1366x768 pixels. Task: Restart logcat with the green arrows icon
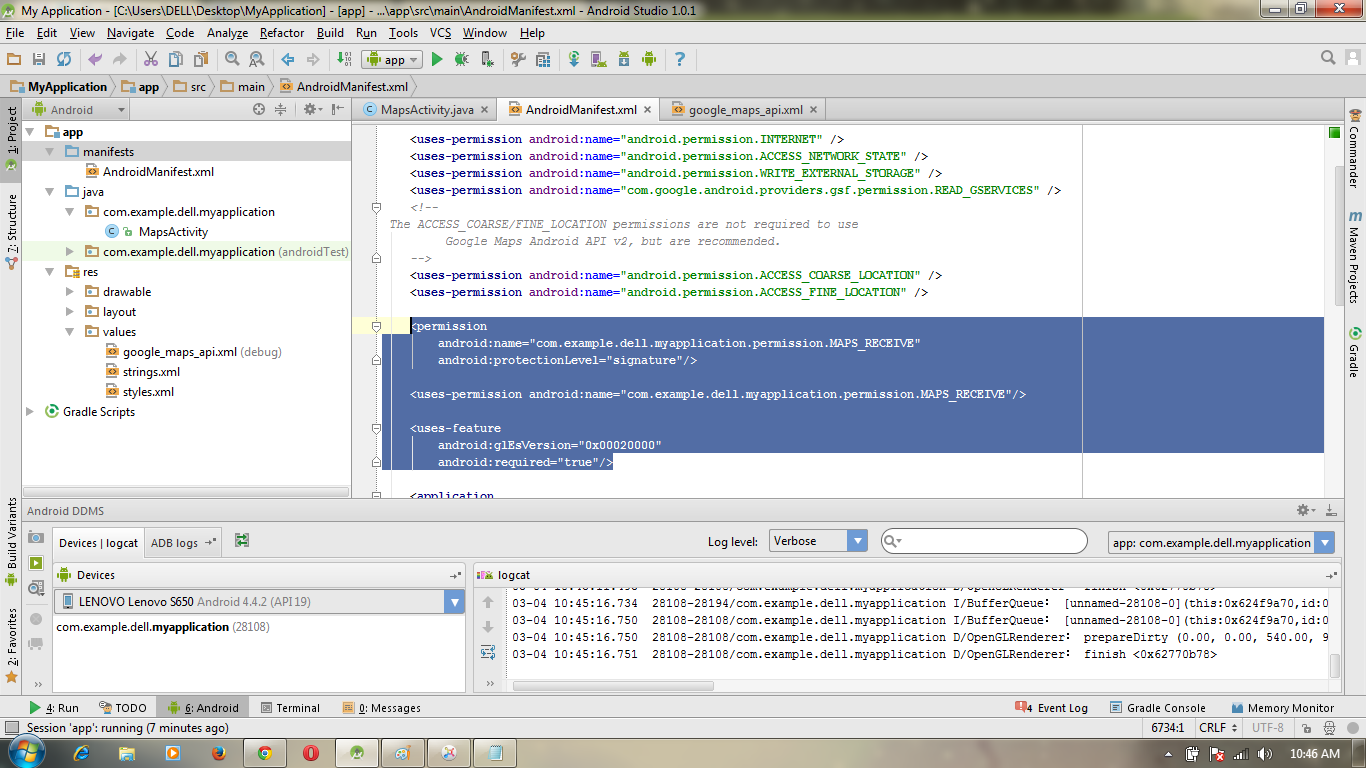242,541
